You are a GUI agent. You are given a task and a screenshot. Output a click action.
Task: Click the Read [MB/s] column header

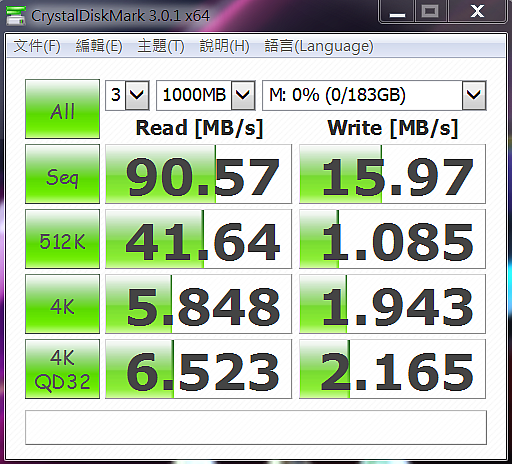coord(199,128)
